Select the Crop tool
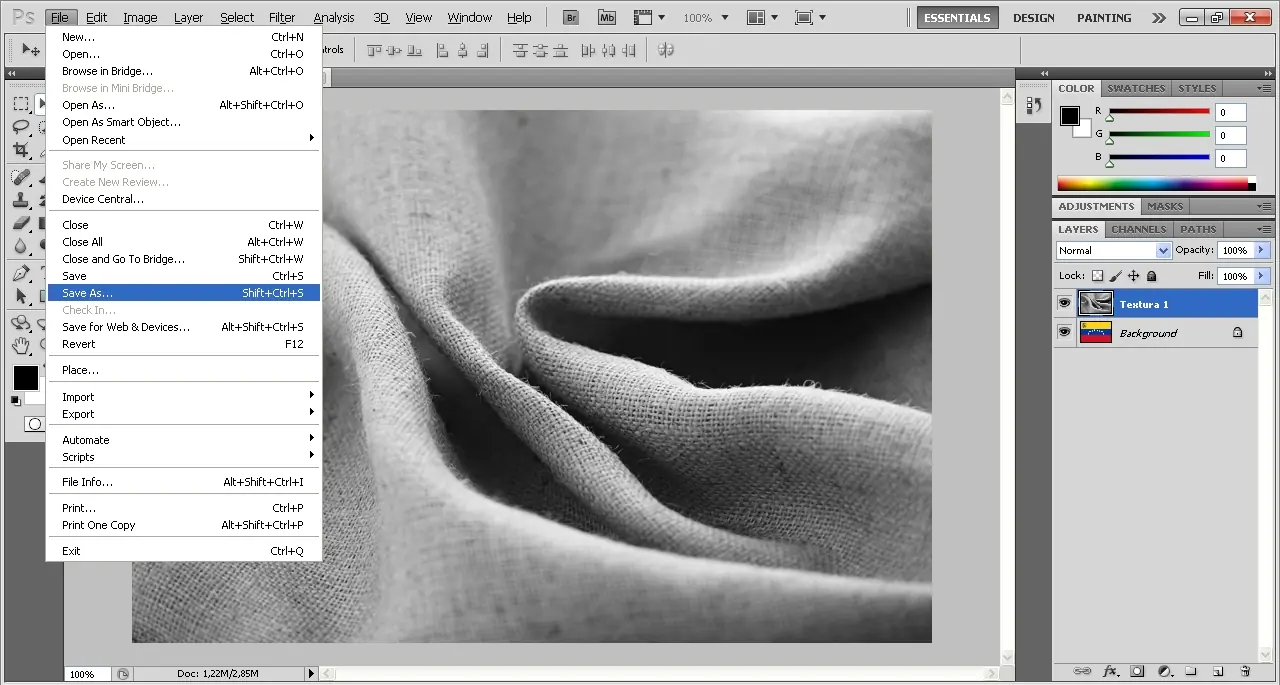This screenshot has height=685, width=1280. 20,150
